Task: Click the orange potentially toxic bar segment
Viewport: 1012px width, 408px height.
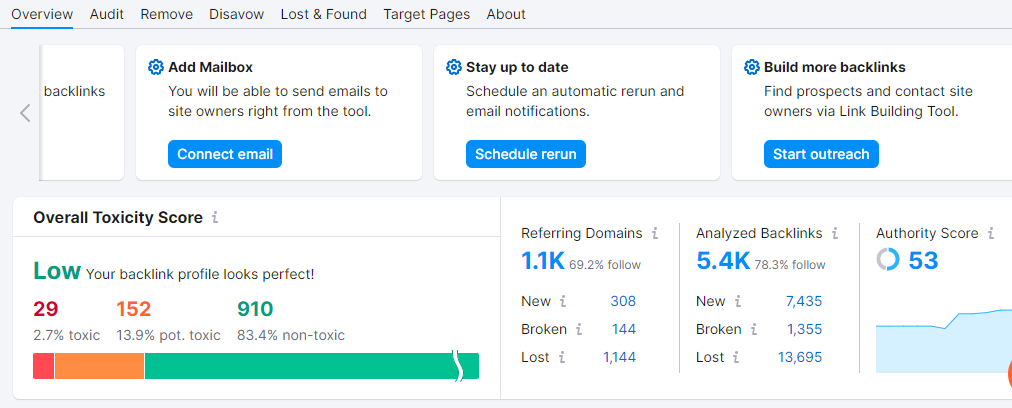Action: 99,366
